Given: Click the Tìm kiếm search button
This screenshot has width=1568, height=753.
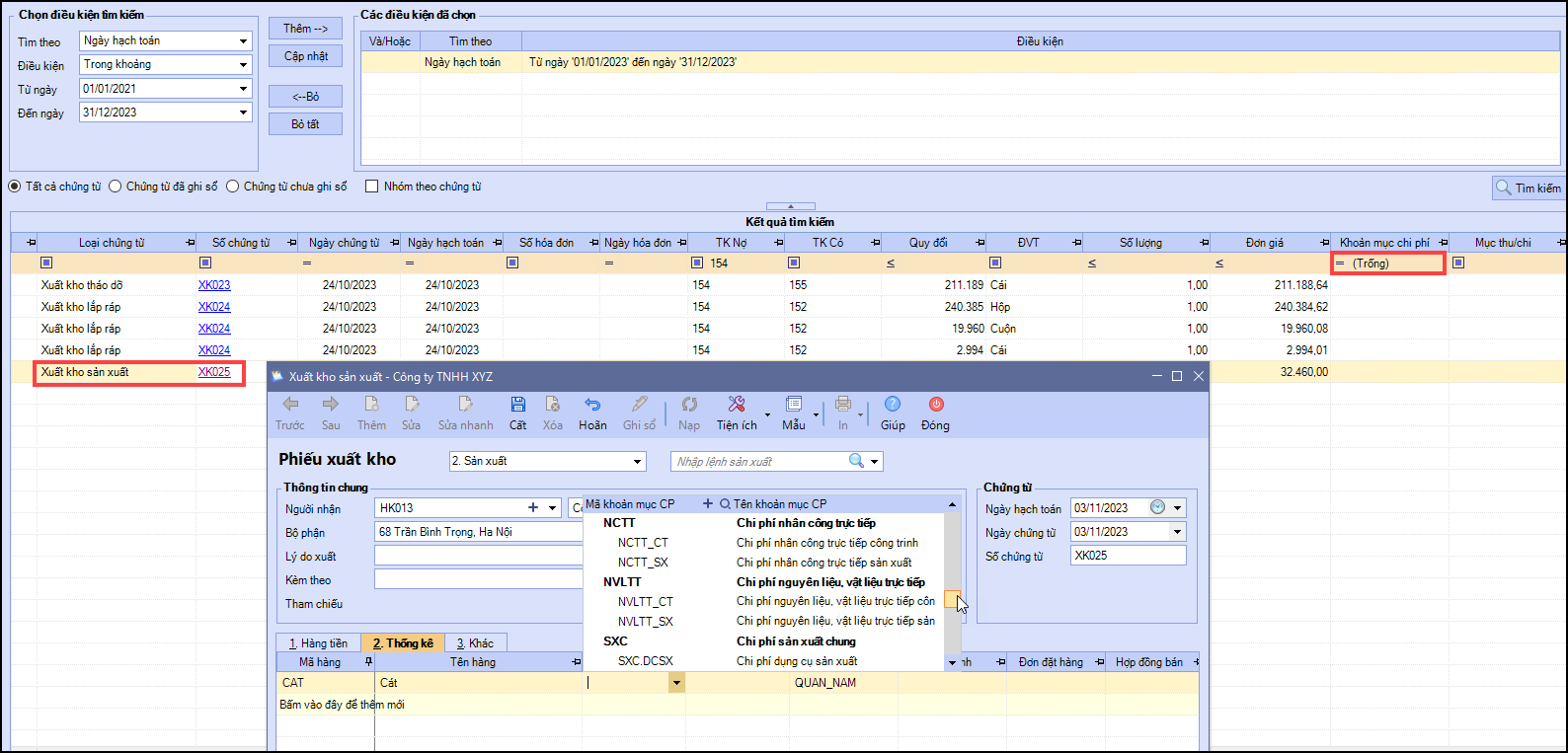Looking at the screenshot, I should (x=1528, y=188).
